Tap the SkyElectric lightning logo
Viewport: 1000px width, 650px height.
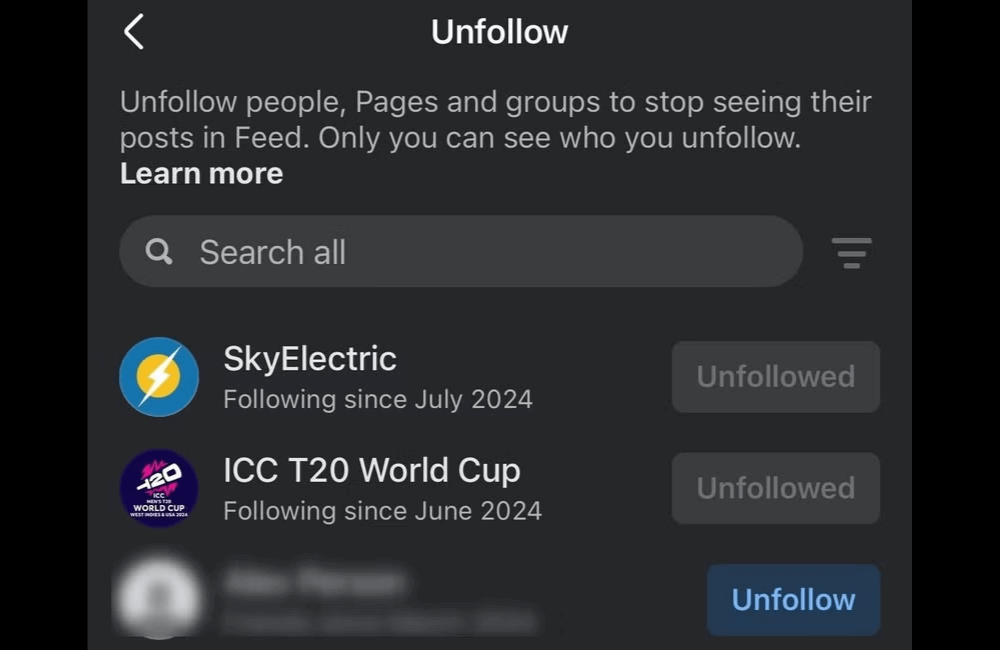click(x=158, y=377)
